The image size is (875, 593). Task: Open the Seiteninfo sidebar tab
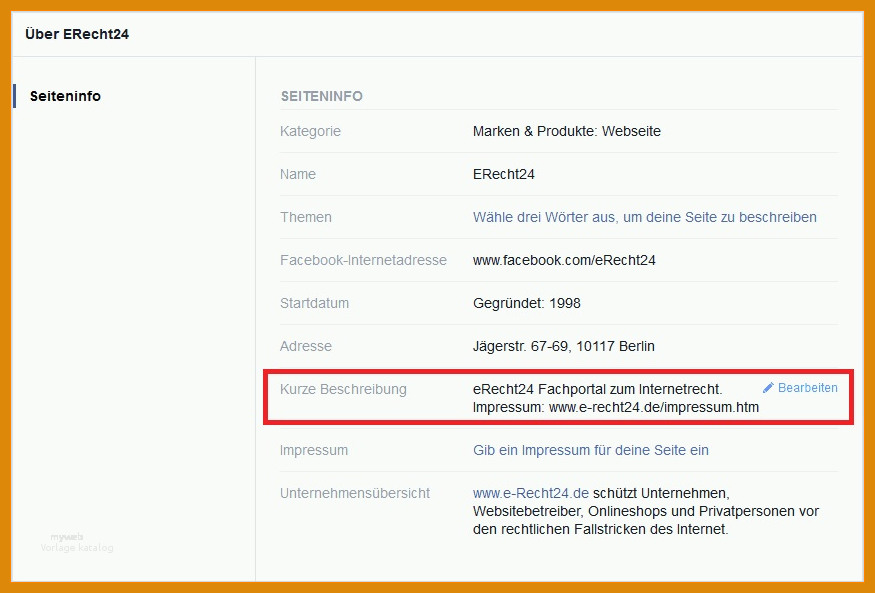point(65,96)
